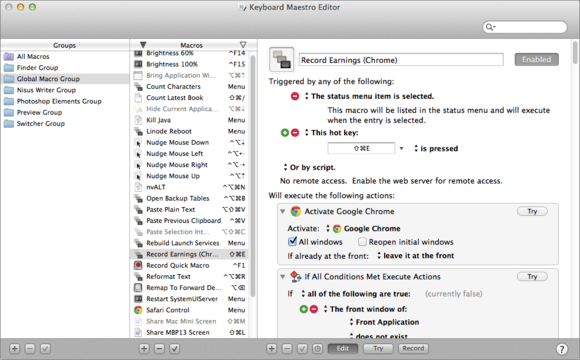580x360 pixels.
Task: Click the macro icon beside the name field
Action: coord(281,60)
